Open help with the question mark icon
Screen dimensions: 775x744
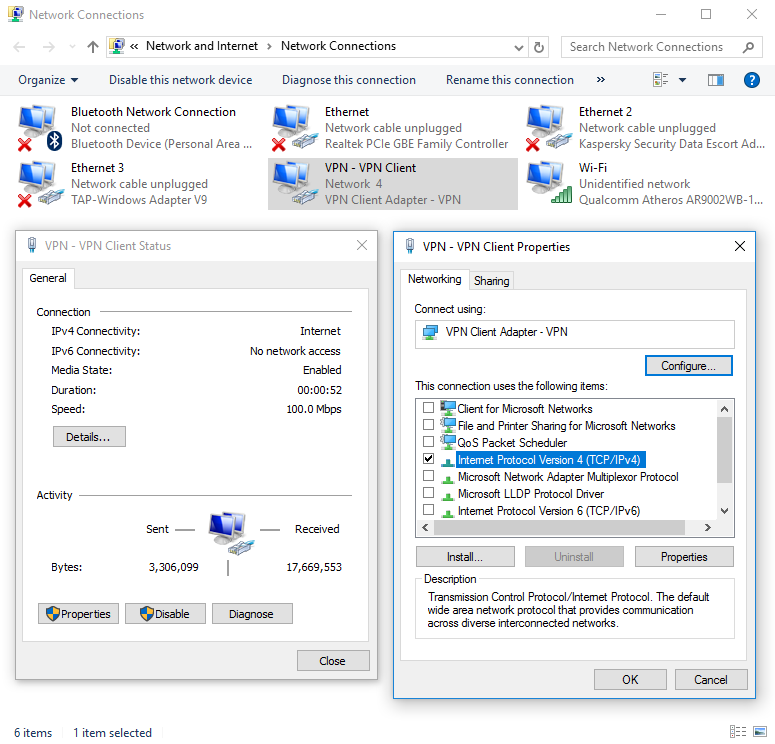pos(751,80)
